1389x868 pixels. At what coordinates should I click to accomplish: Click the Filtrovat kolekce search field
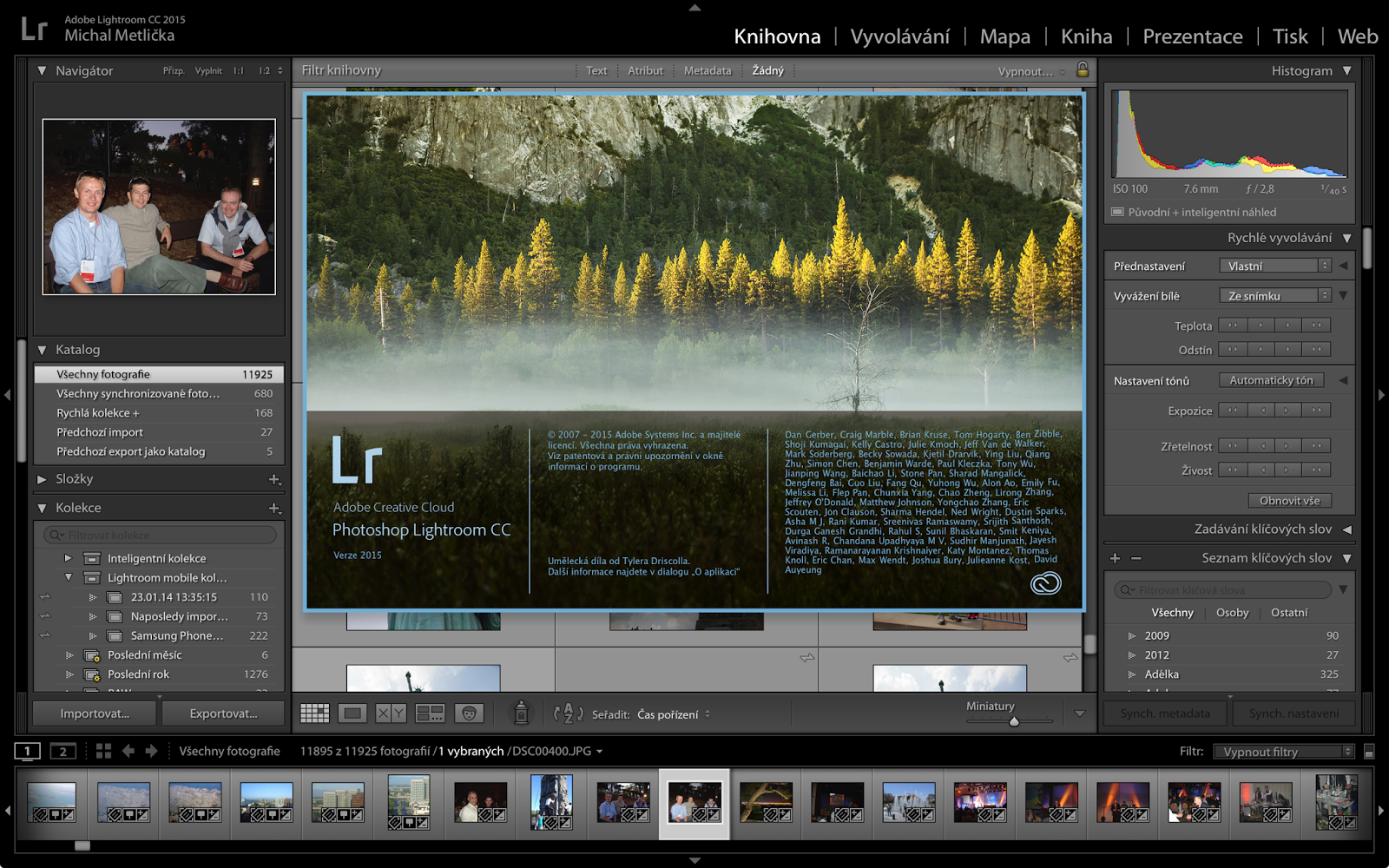[160, 535]
